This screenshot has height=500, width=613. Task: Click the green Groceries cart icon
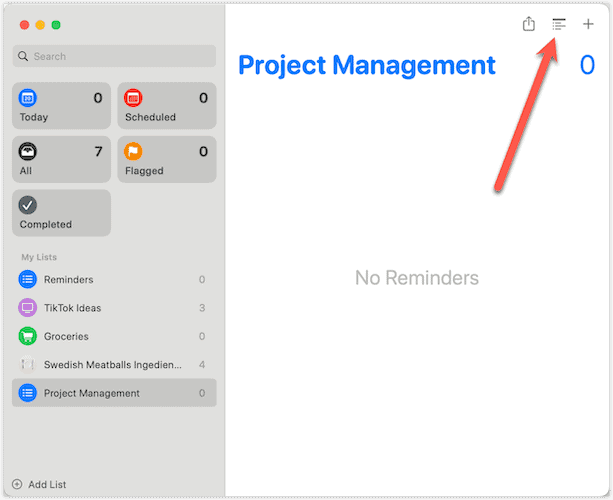[28, 336]
